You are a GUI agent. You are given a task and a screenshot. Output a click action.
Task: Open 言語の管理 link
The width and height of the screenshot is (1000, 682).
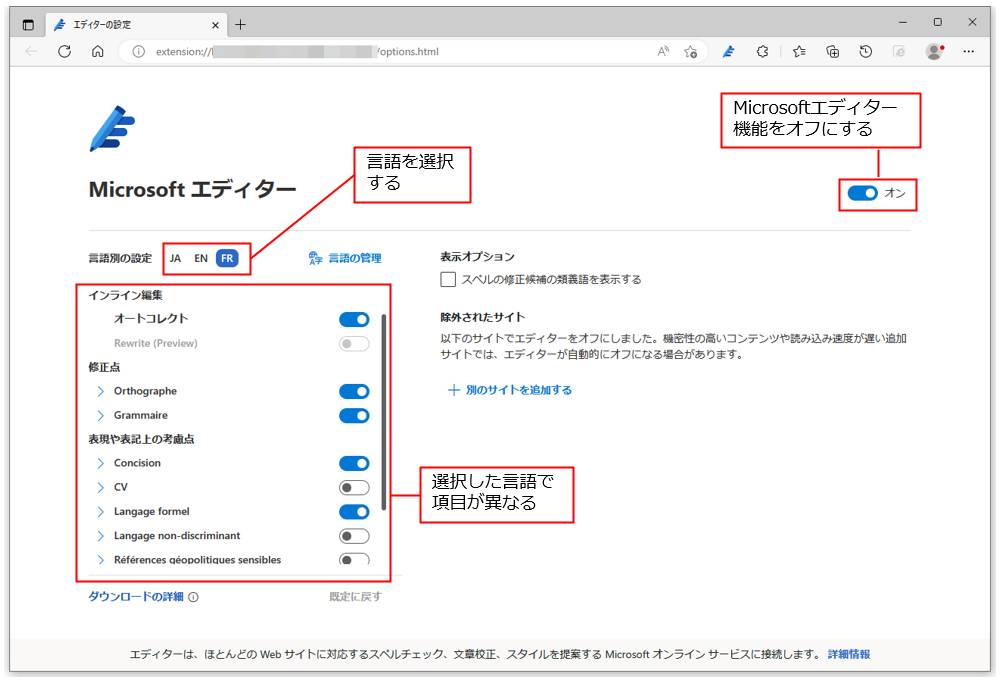point(345,258)
